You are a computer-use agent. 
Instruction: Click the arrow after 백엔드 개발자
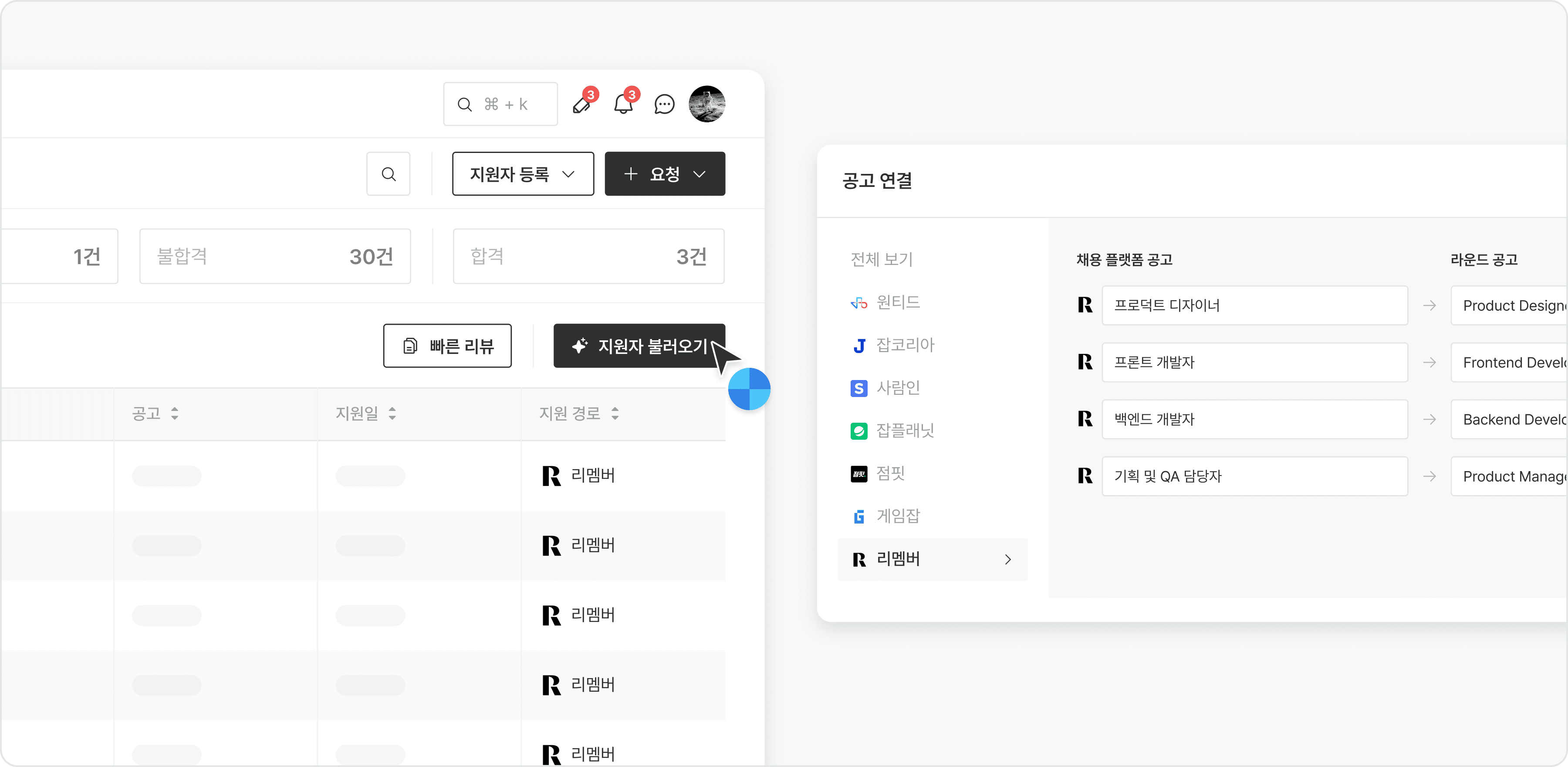(1429, 419)
